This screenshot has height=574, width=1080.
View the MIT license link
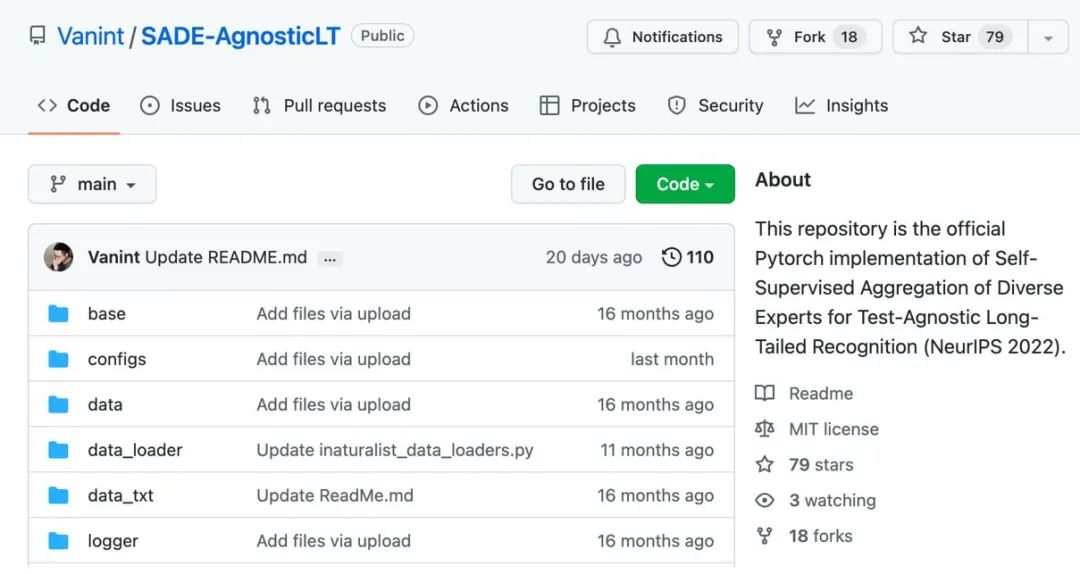[x=833, y=429]
